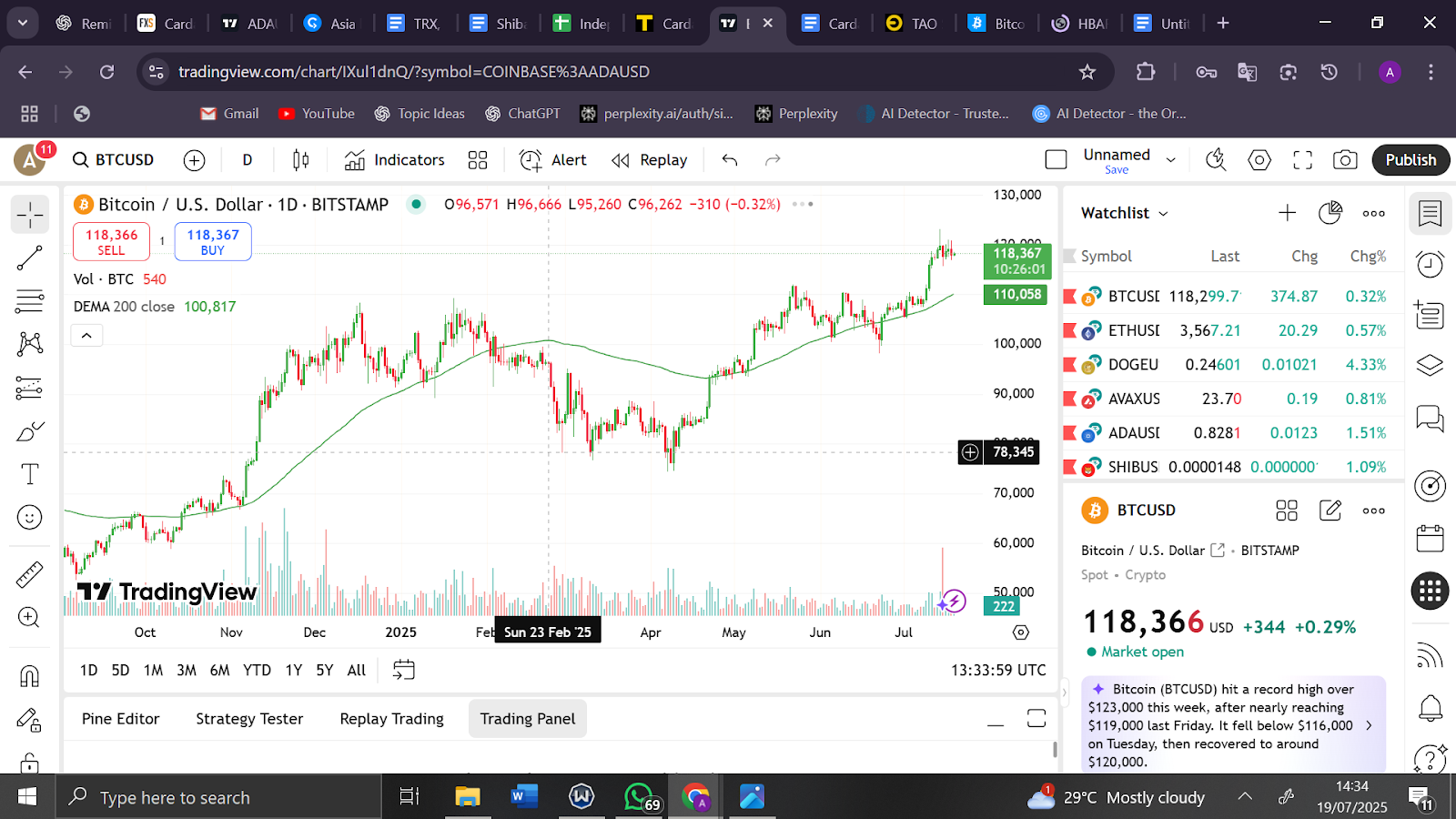This screenshot has height=819, width=1456.
Task: Open the Replay Trading tab
Action: tap(392, 719)
